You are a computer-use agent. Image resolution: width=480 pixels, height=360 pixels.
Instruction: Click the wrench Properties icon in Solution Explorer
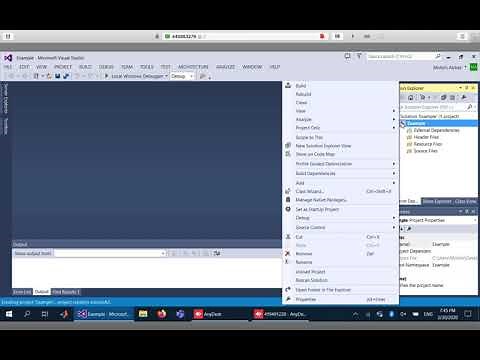click(464, 98)
